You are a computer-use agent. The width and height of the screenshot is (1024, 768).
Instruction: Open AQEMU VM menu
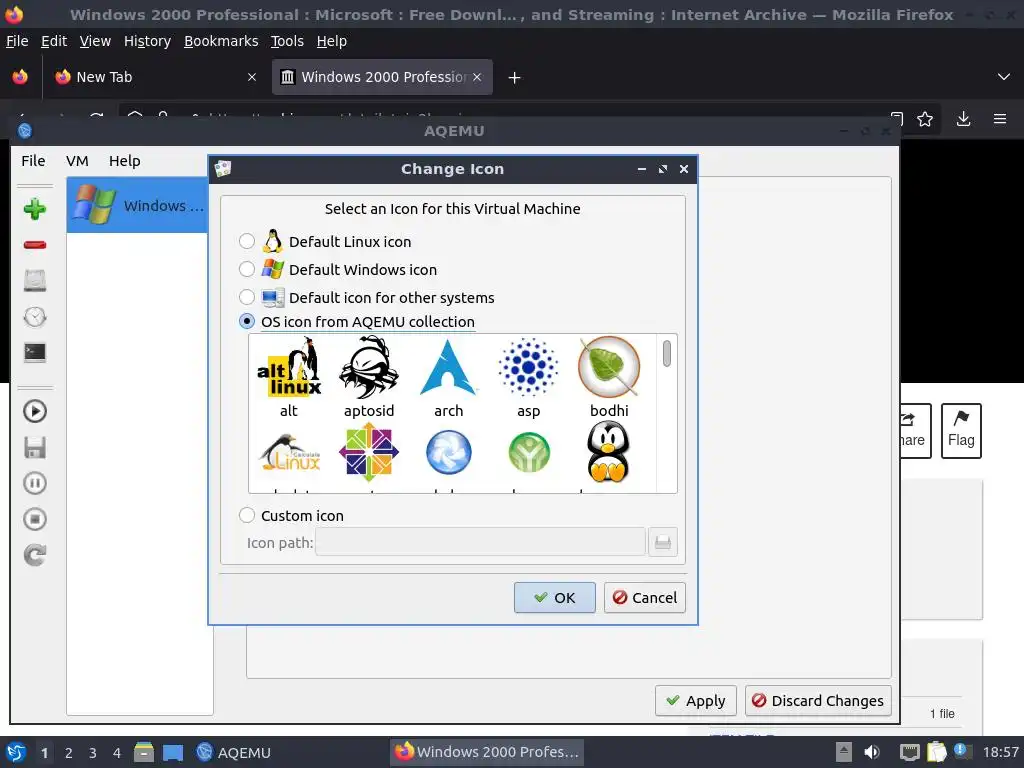click(x=77, y=161)
